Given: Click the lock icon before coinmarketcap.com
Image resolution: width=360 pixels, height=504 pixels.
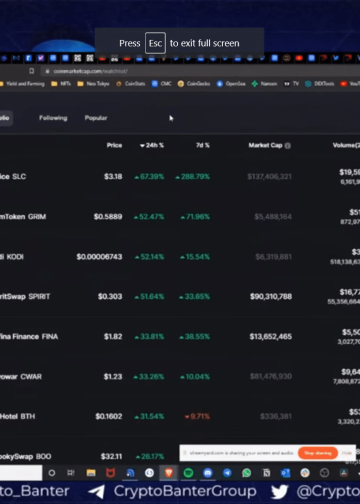Looking at the screenshot, I should click(x=47, y=71).
